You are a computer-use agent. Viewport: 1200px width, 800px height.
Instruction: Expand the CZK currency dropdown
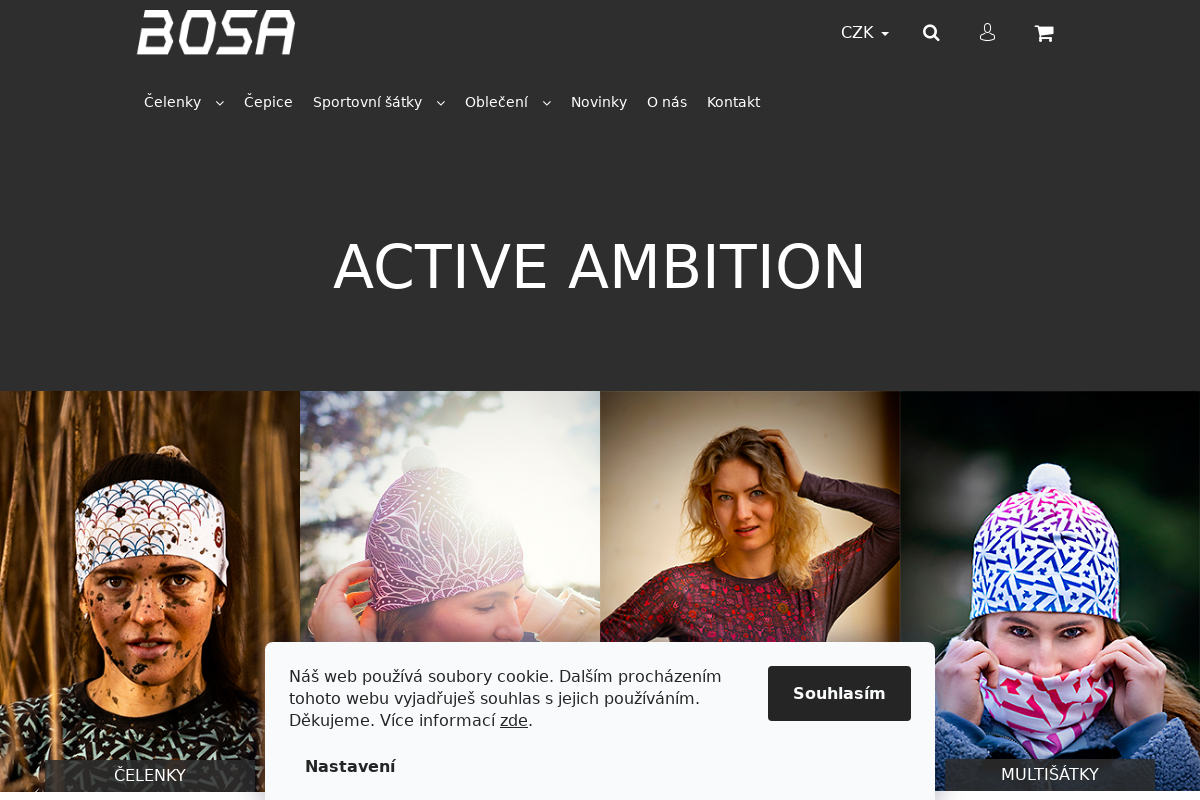click(865, 33)
